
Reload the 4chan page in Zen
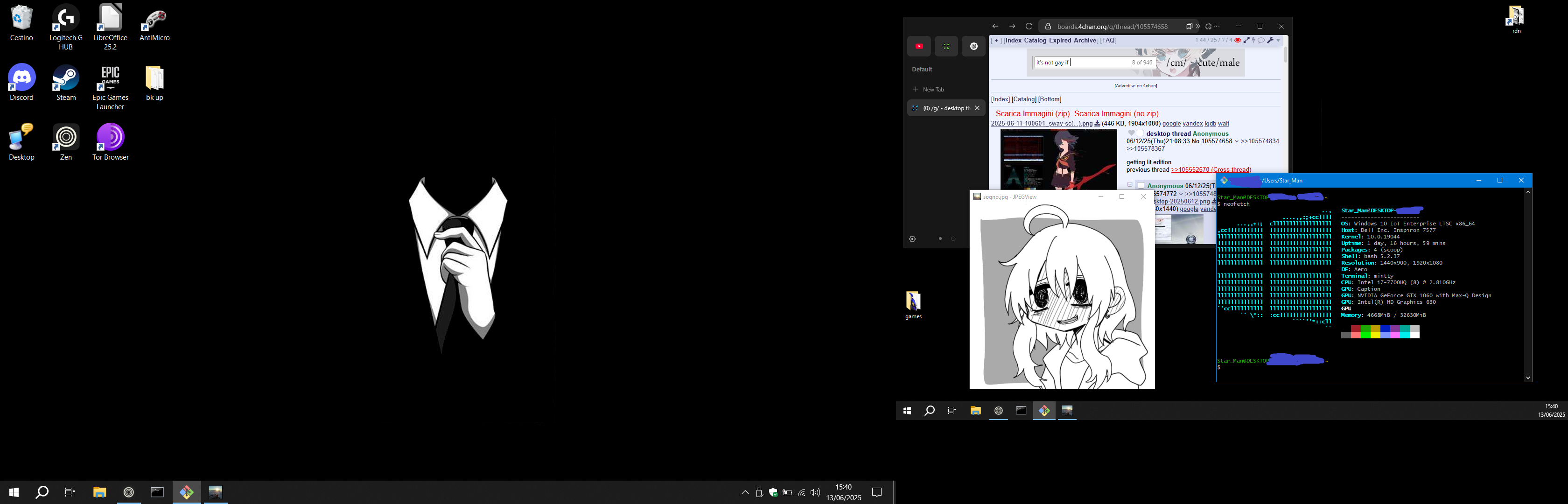[x=1029, y=26]
